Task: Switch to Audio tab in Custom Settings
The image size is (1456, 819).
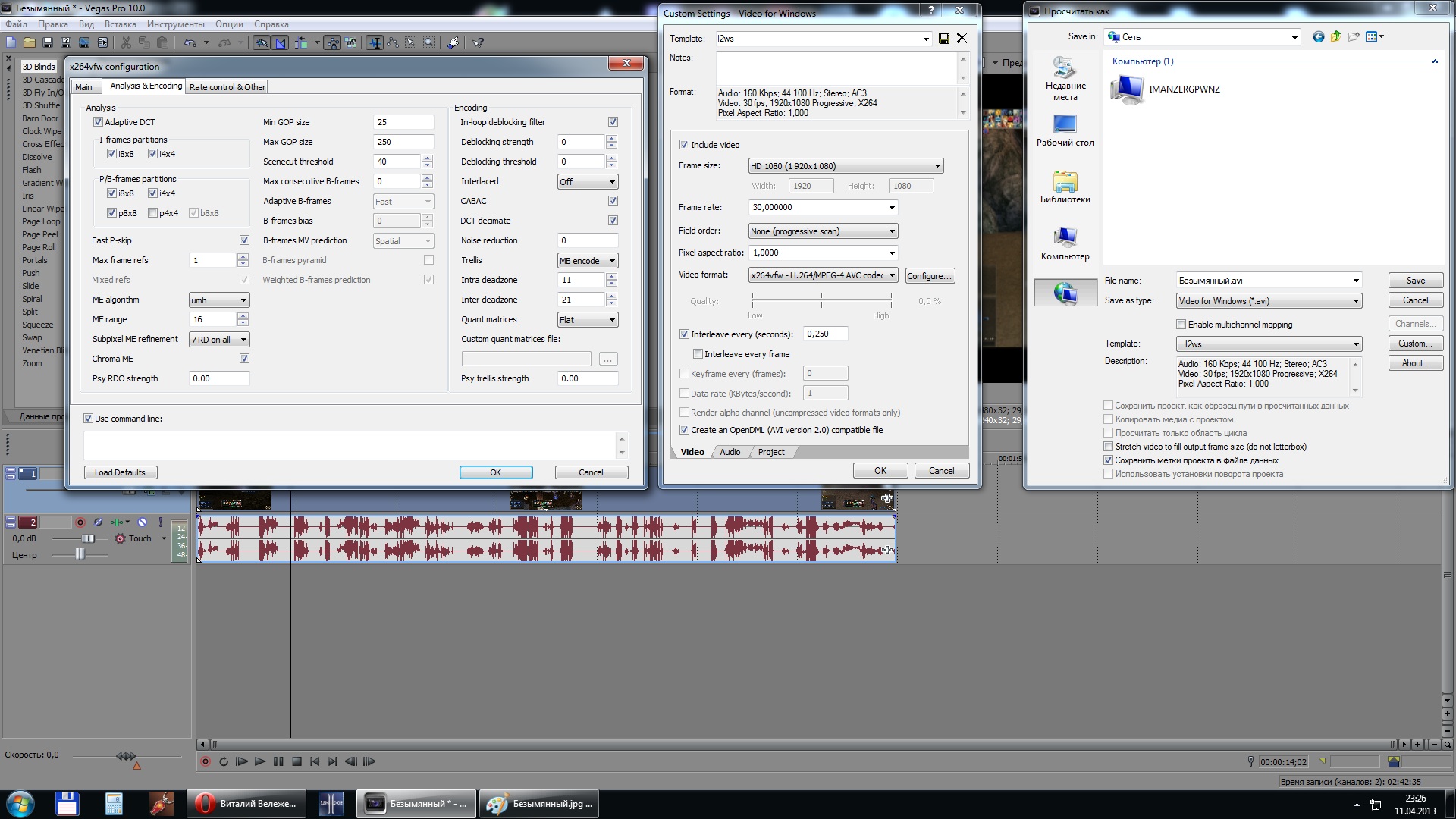Action: (730, 452)
